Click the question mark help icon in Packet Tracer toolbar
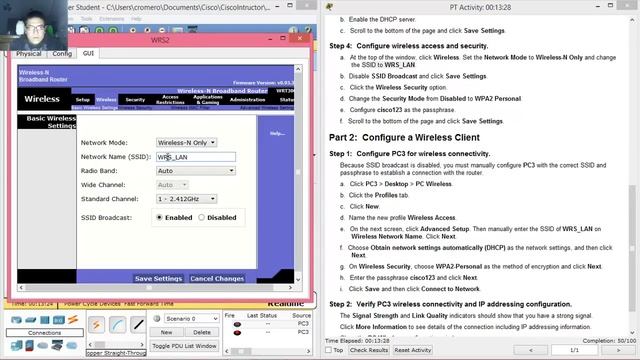This screenshot has height=360, width=640. coord(308,30)
